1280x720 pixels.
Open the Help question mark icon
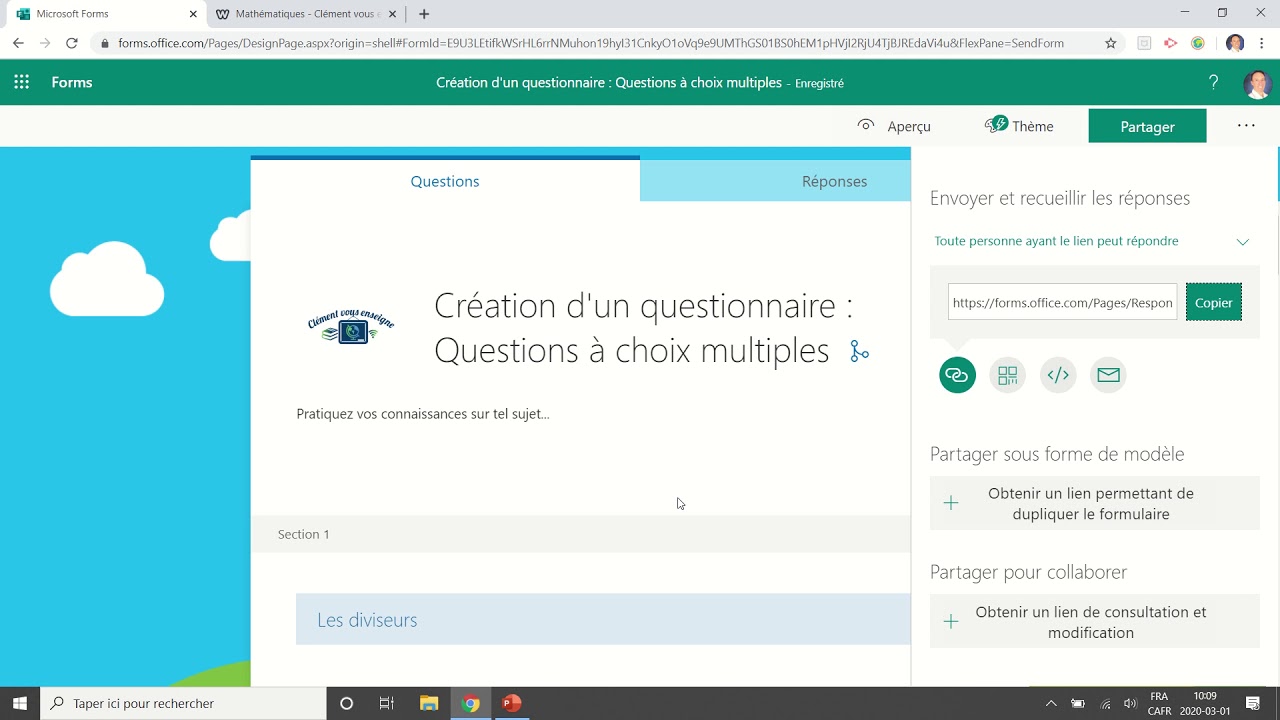(1213, 83)
